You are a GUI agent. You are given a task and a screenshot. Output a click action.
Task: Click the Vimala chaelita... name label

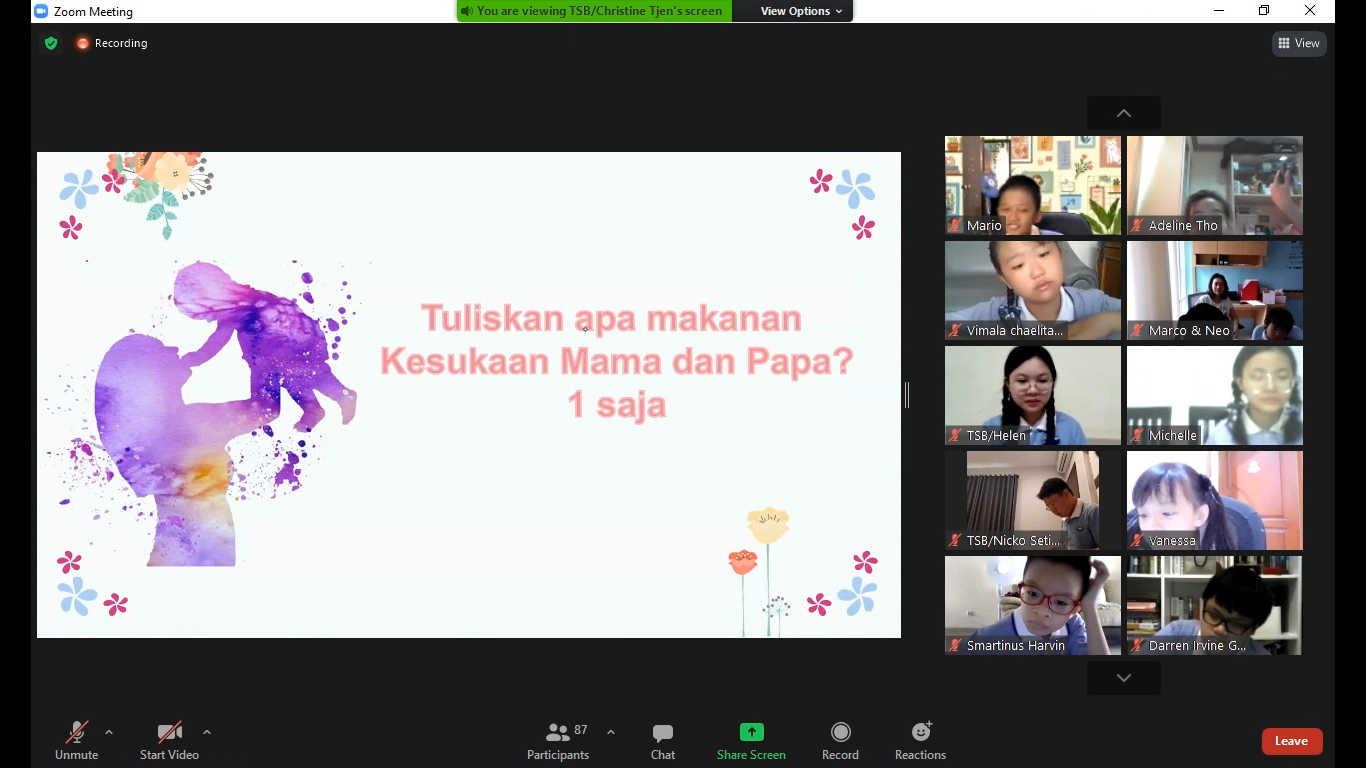point(1015,330)
